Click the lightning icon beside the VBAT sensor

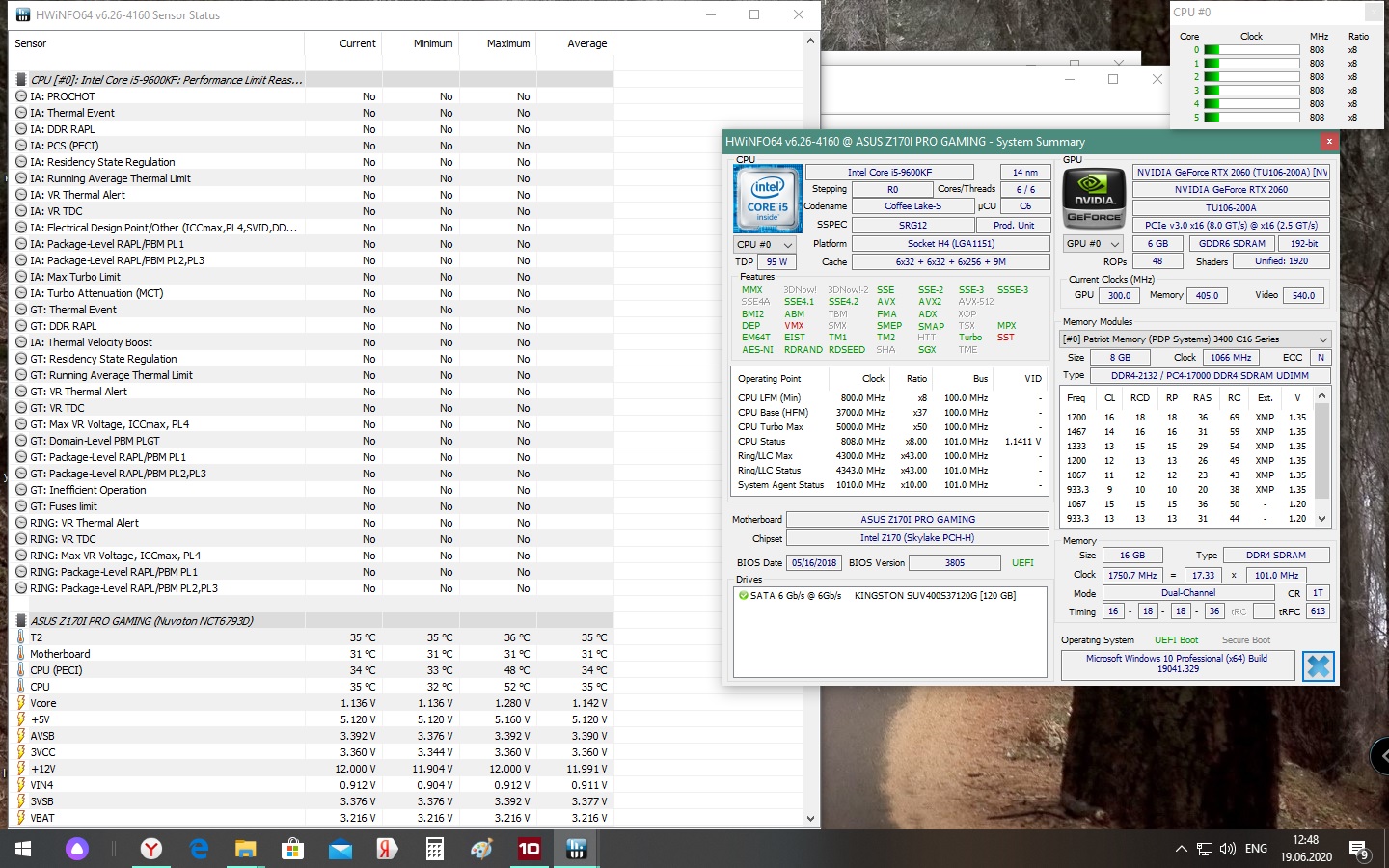pyautogui.click(x=21, y=818)
